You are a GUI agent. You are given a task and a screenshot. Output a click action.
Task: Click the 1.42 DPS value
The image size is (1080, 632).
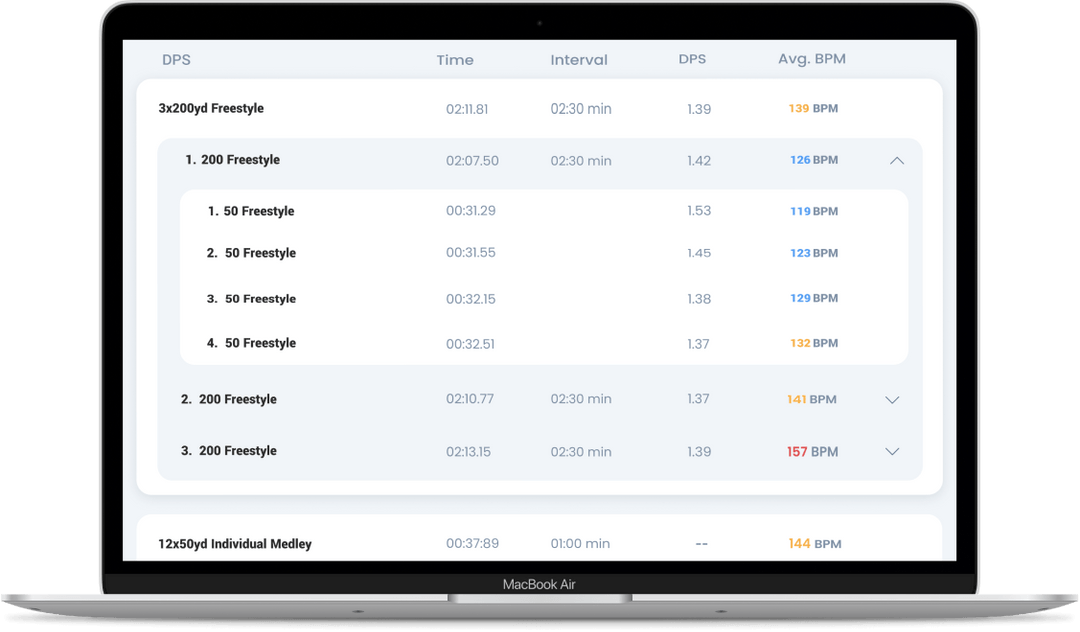699,160
